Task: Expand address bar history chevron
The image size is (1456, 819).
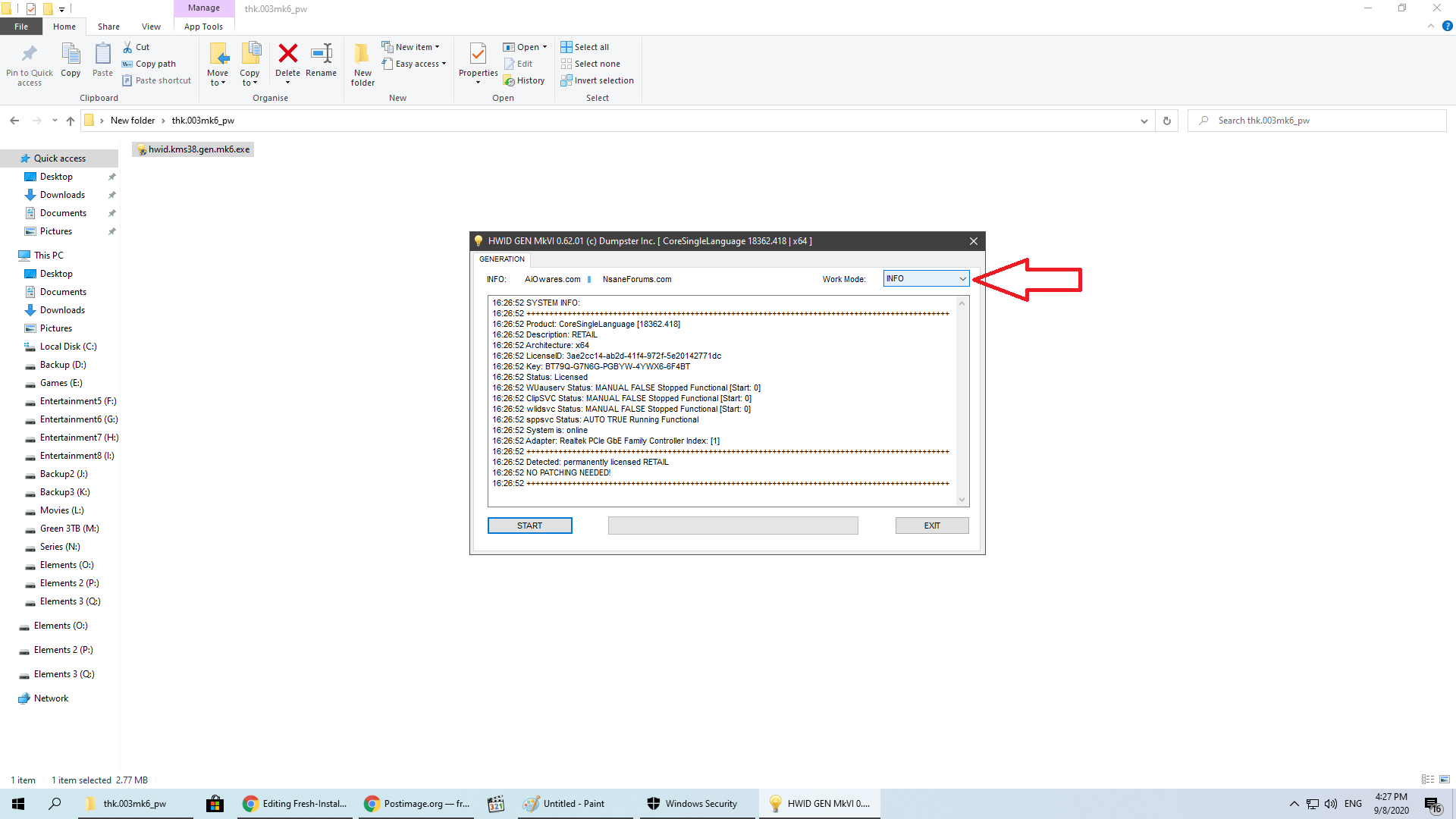Action: [x=1144, y=121]
